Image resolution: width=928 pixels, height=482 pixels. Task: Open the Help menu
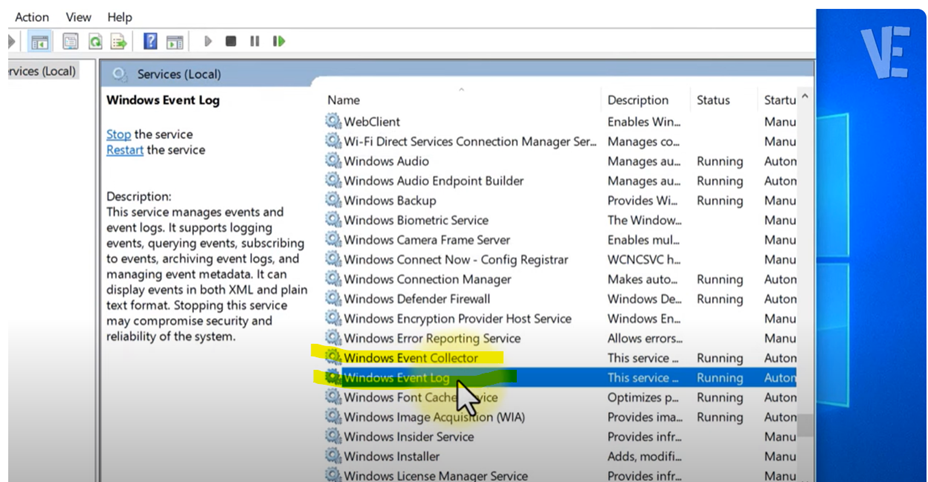pyautogui.click(x=119, y=17)
